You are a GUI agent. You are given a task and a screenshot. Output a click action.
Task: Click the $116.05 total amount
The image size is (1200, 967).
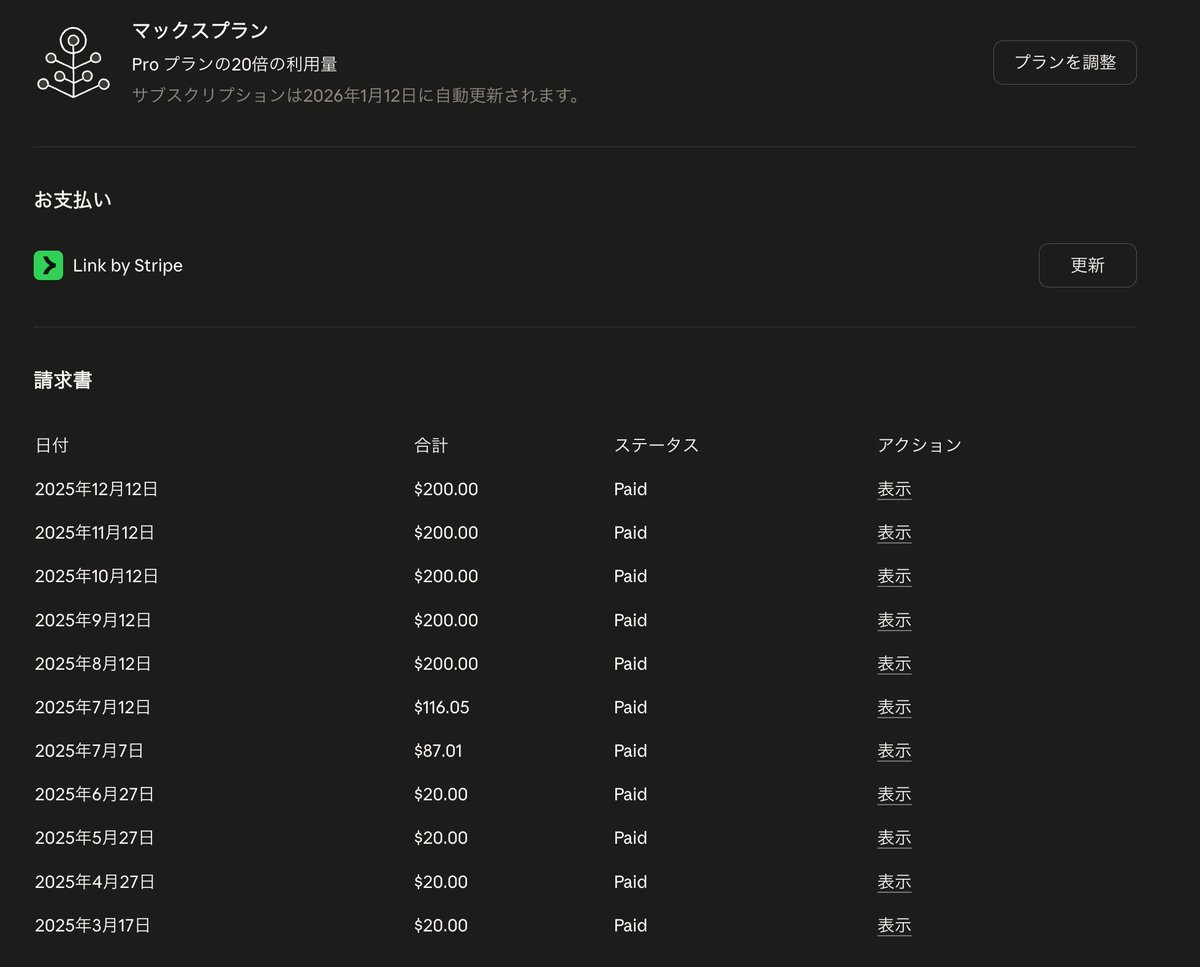[441, 708]
